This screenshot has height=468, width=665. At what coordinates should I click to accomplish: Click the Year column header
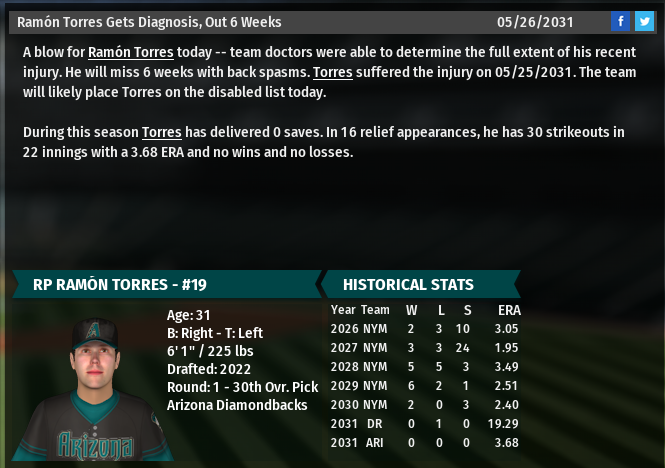click(x=343, y=310)
